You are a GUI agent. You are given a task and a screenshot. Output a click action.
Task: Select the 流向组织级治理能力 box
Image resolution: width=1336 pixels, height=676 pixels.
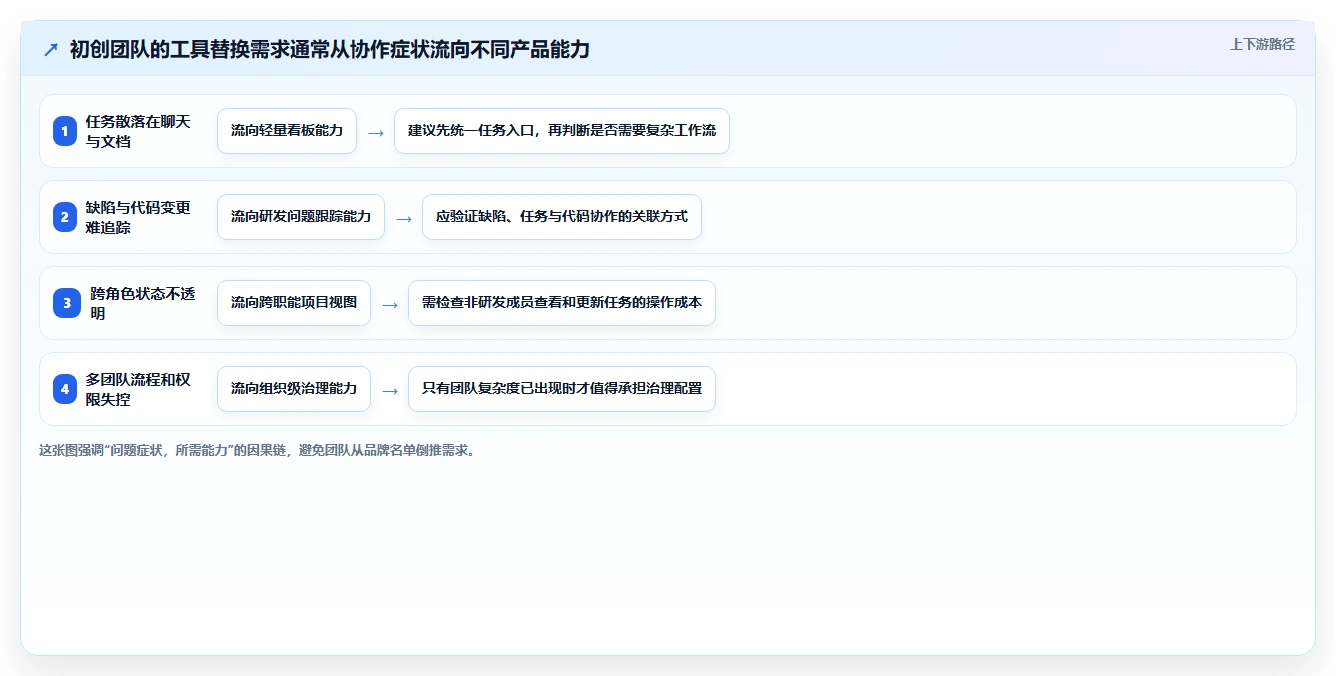pyautogui.click(x=294, y=389)
